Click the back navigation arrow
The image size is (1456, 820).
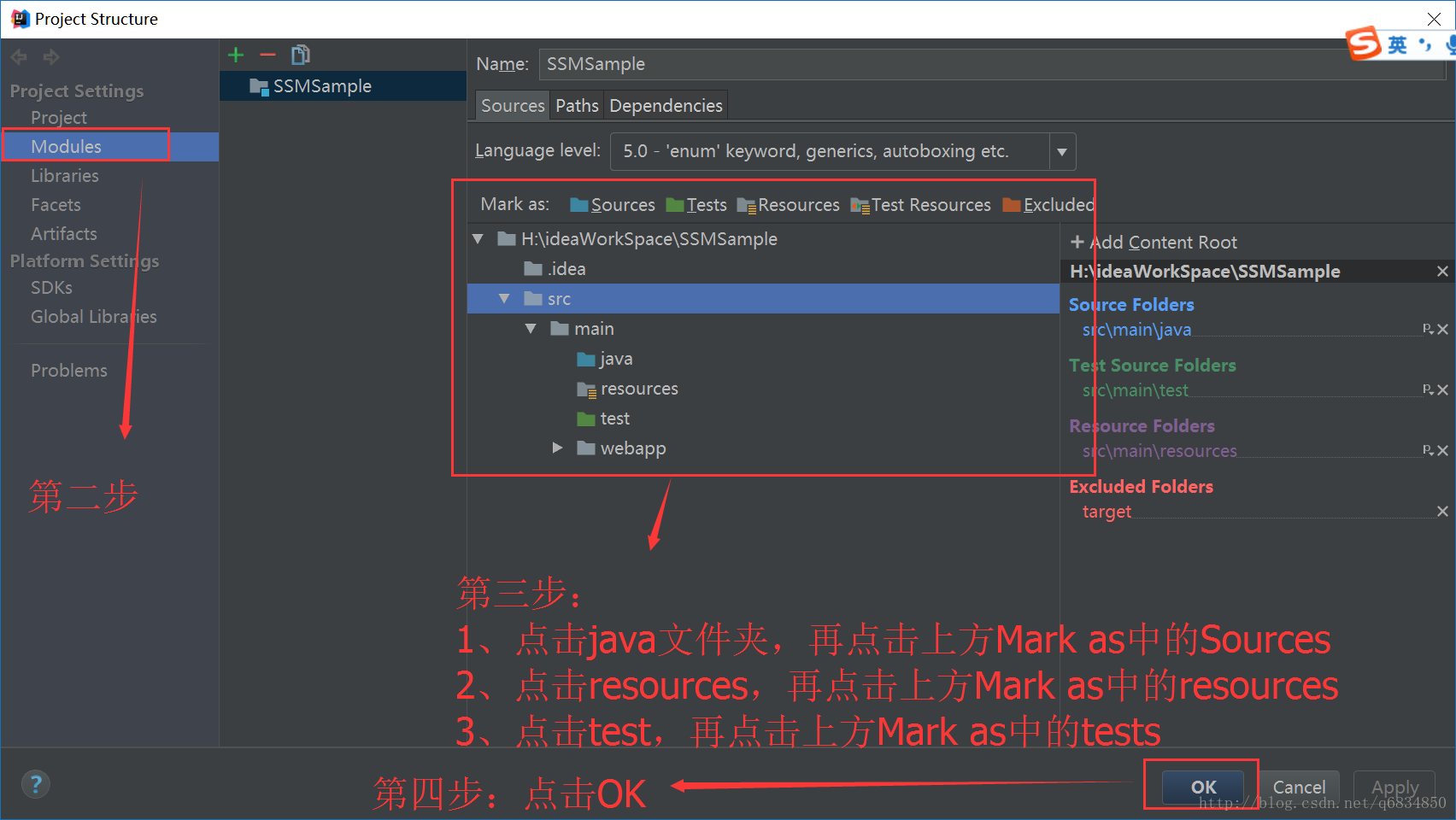click(x=20, y=57)
